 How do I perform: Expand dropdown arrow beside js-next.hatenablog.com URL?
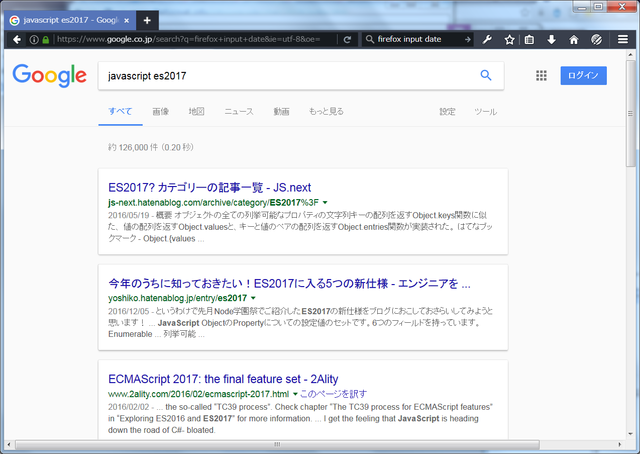325,203
